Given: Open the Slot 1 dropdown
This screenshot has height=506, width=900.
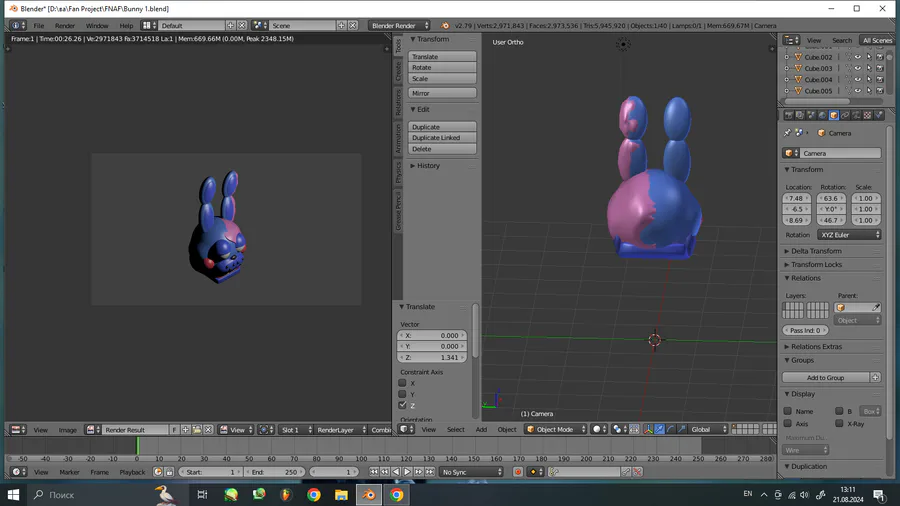Looking at the screenshot, I should pyautogui.click(x=296, y=430).
